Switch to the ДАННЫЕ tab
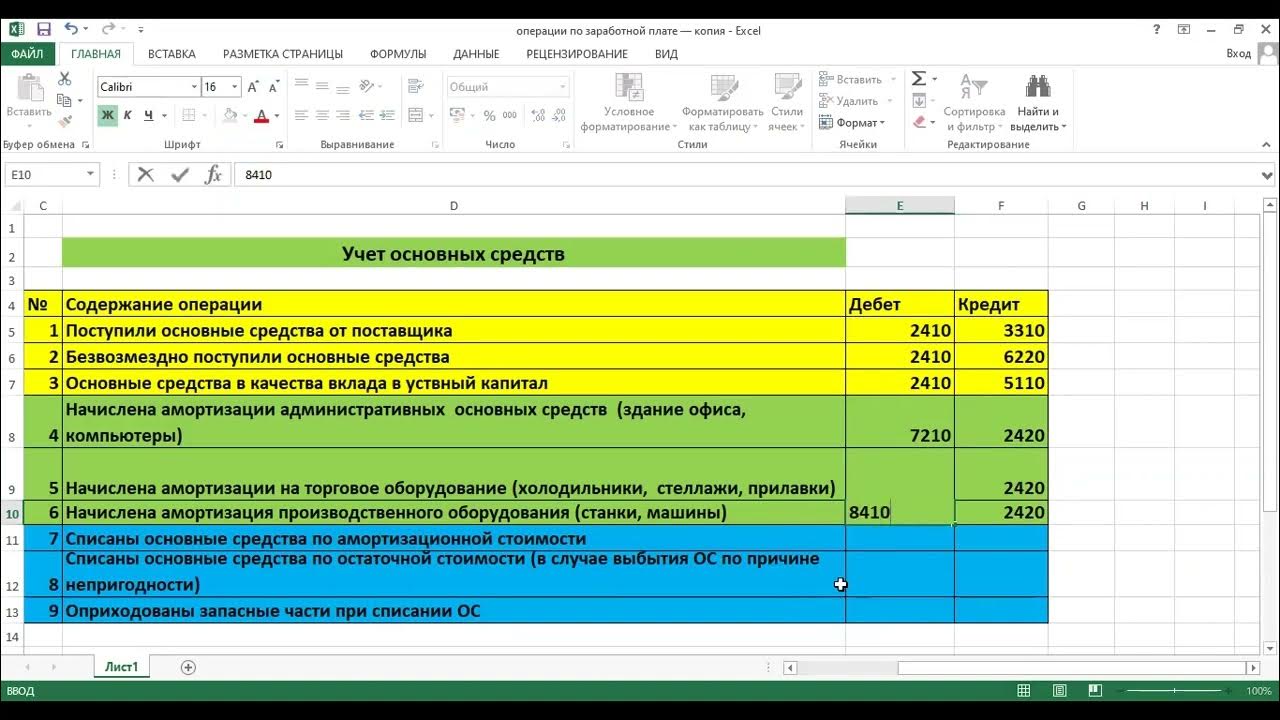This screenshot has width=1280, height=720. tap(476, 54)
